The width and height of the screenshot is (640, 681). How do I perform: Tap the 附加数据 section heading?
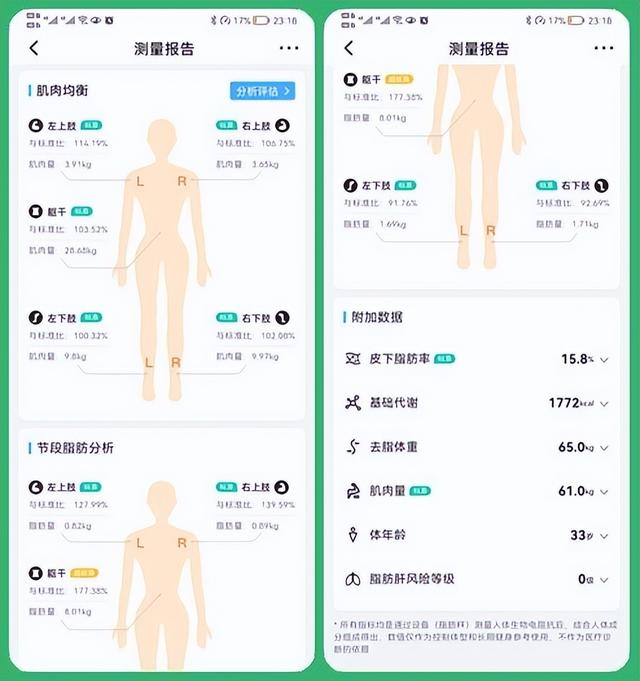[x=377, y=317]
